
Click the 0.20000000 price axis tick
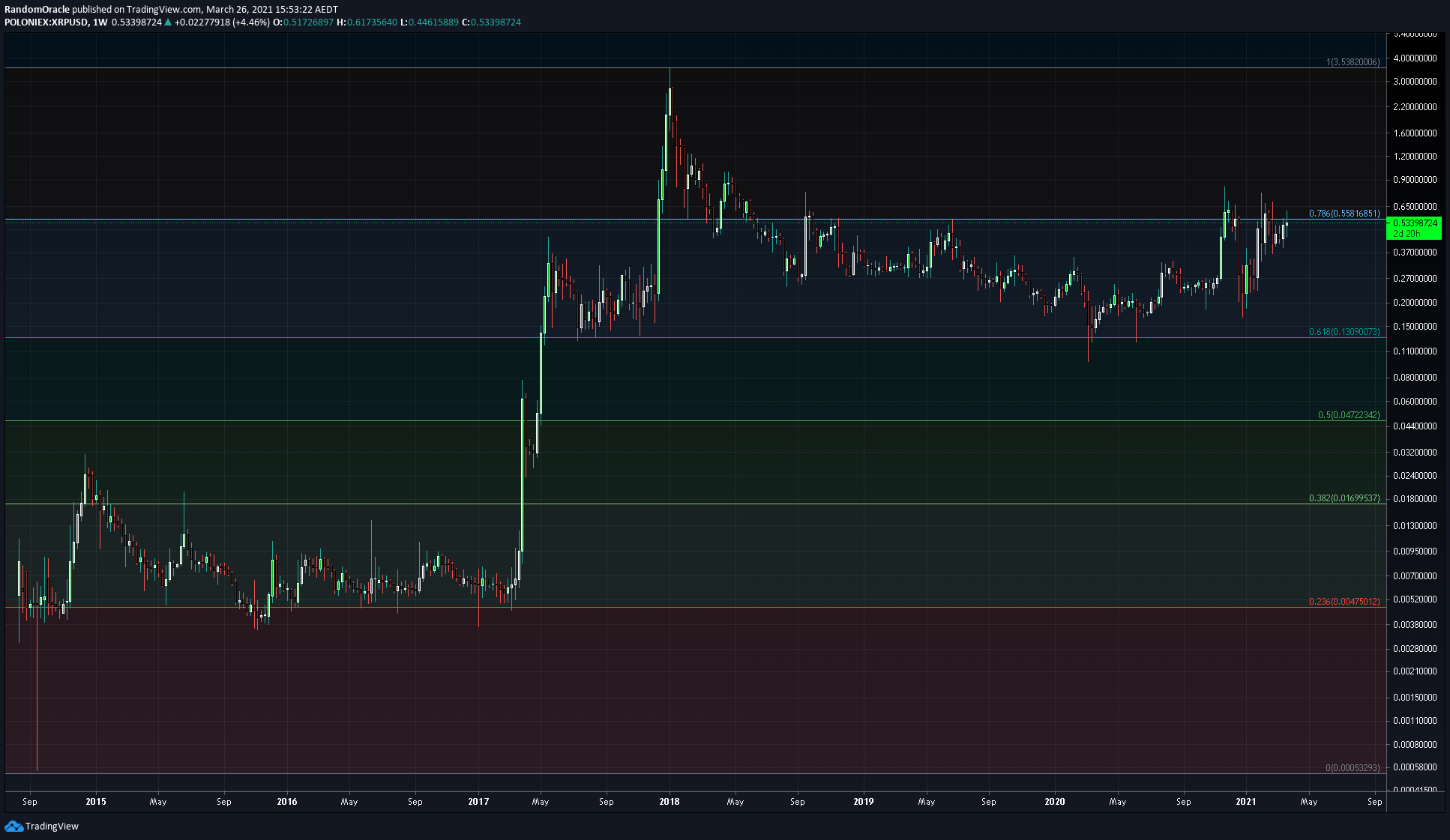tap(1415, 303)
